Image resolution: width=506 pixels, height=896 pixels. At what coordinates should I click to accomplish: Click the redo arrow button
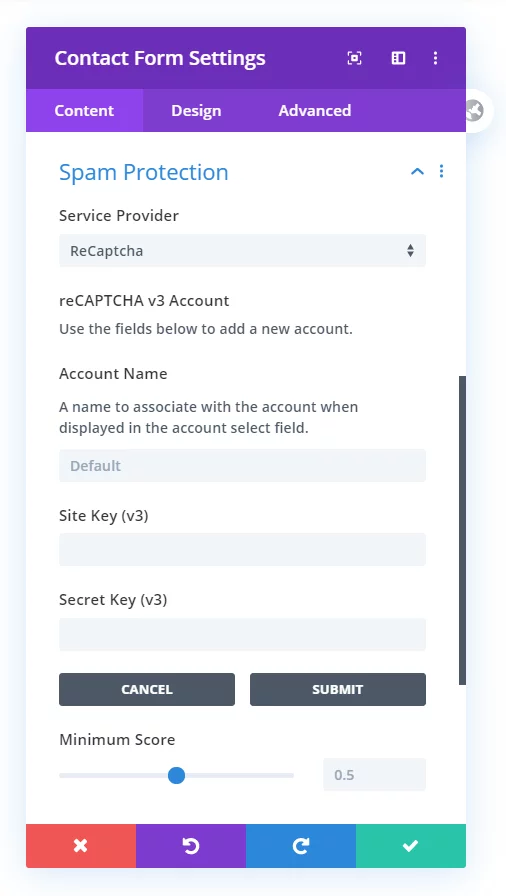pyautogui.click(x=301, y=846)
